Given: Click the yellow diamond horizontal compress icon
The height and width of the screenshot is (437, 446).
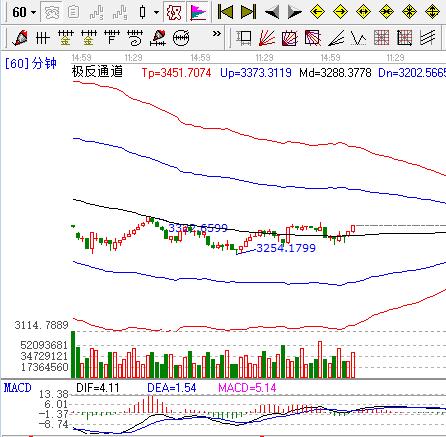Looking at the screenshot, I should coord(386,12).
